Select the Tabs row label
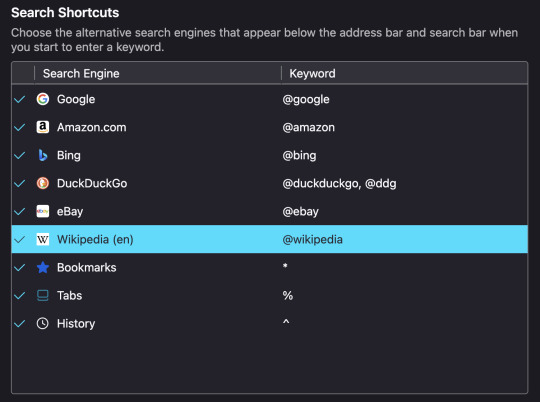The width and height of the screenshot is (540, 402). 70,296
